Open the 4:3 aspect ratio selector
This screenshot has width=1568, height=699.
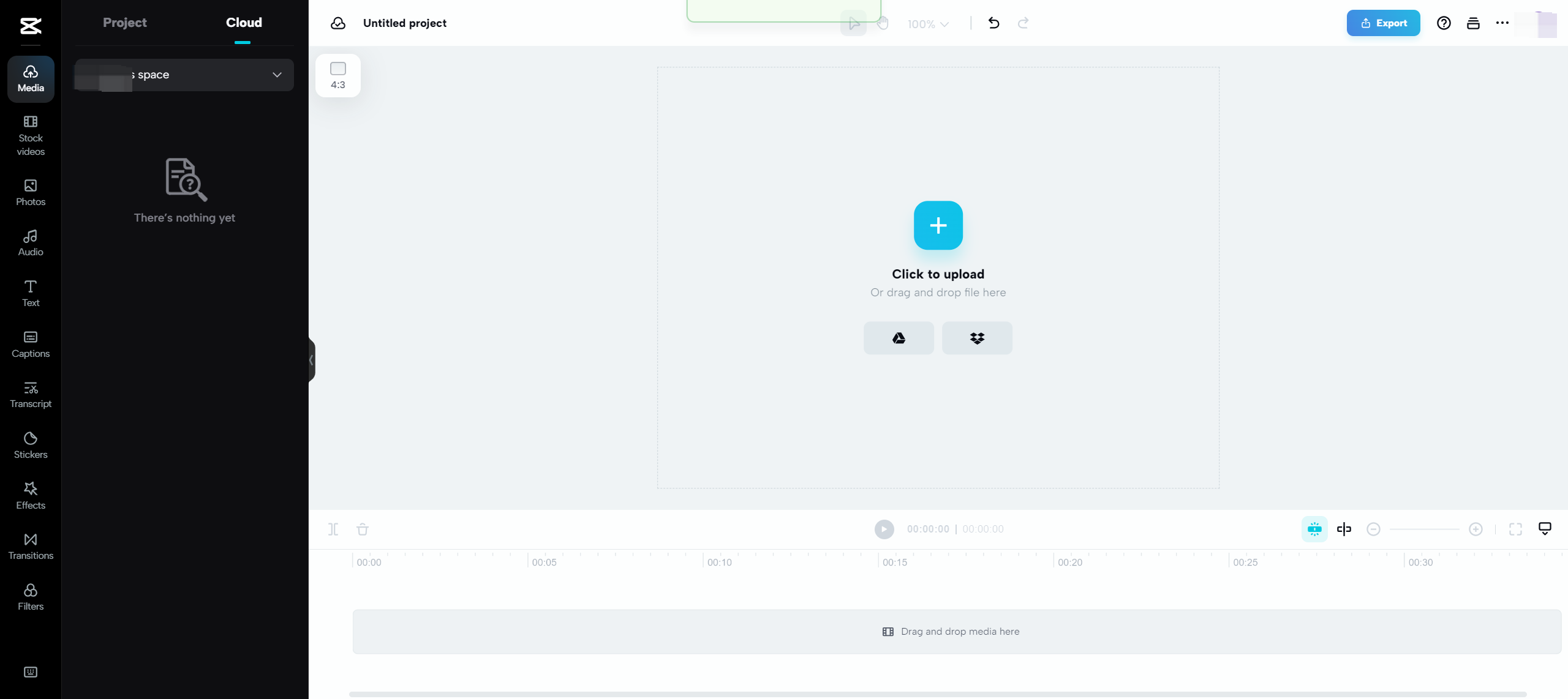coord(338,75)
